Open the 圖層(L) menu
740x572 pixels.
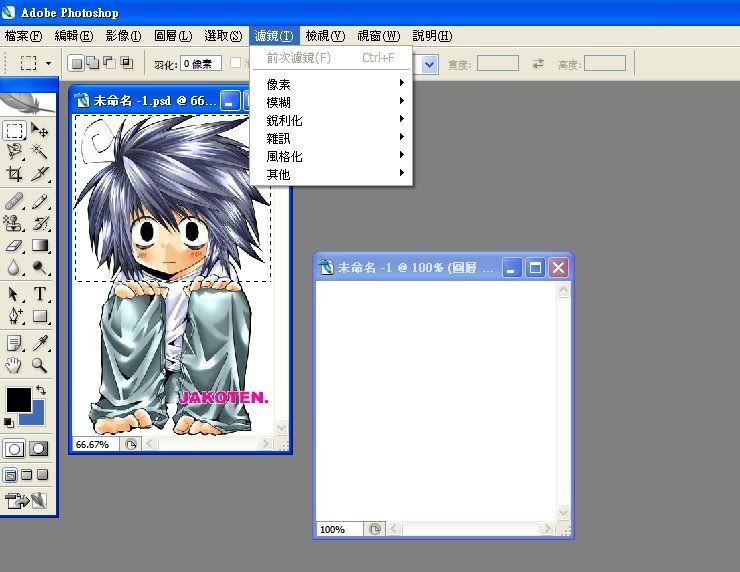click(173, 36)
